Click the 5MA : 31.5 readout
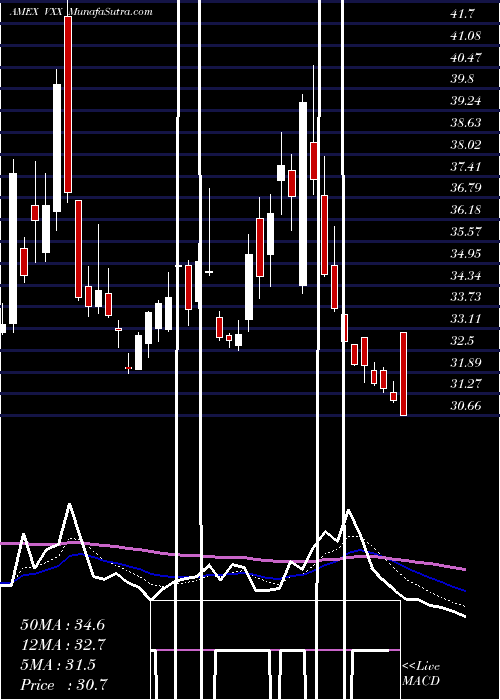The image size is (500, 700). pos(58,665)
